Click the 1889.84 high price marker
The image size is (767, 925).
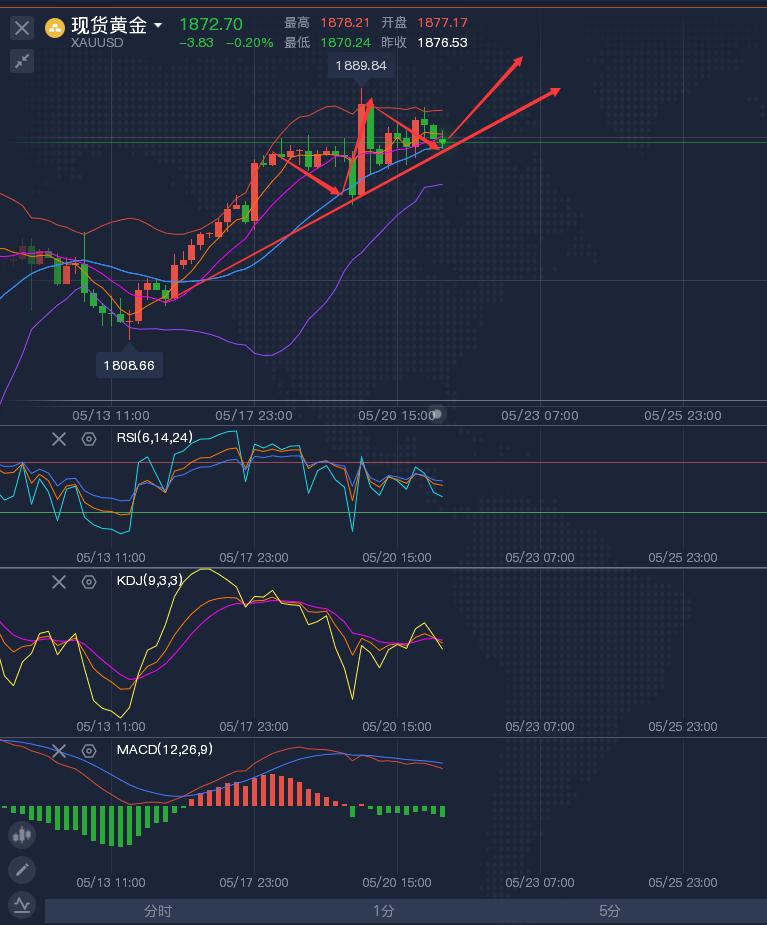(x=361, y=65)
